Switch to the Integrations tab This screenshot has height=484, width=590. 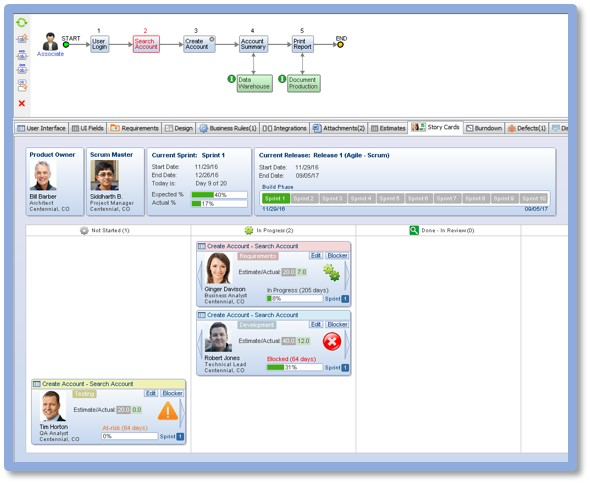[284, 128]
